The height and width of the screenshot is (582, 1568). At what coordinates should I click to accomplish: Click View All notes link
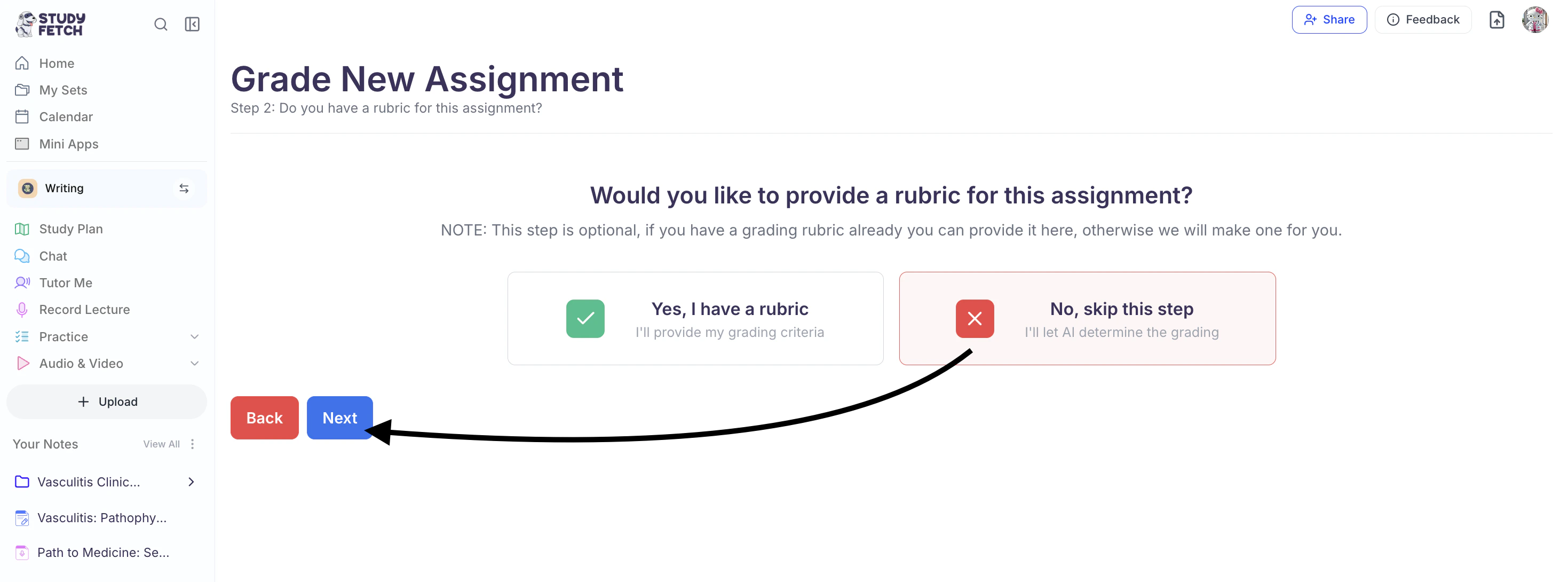click(161, 444)
